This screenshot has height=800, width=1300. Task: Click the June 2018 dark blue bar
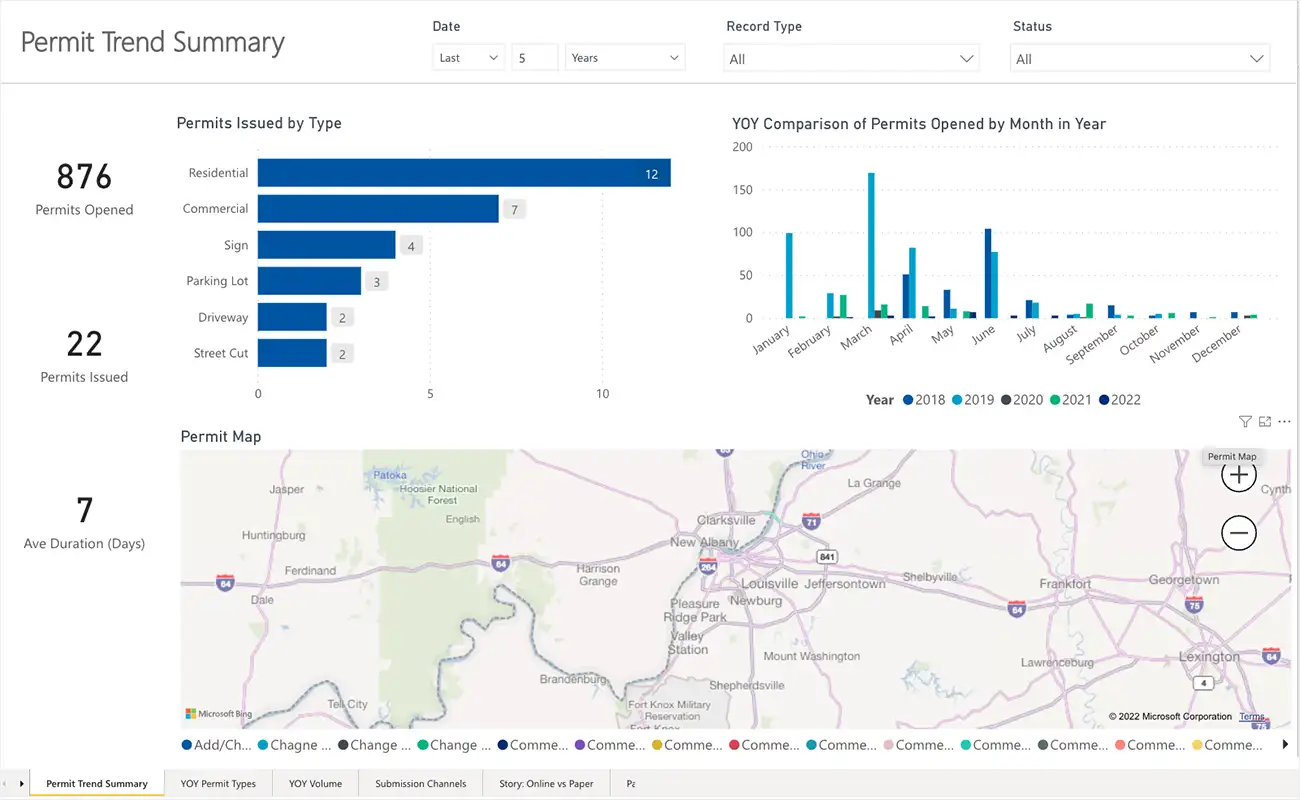tap(988, 274)
